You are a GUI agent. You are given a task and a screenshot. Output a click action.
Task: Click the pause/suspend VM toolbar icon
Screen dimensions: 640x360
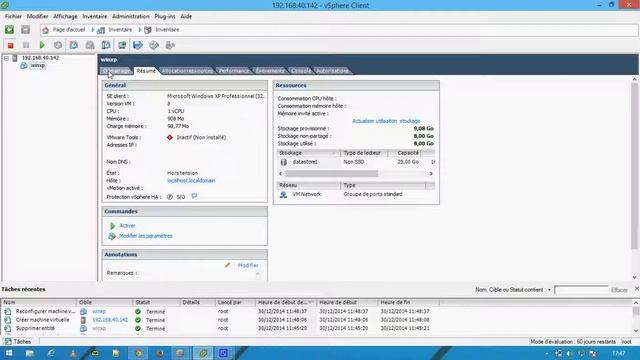coord(26,45)
